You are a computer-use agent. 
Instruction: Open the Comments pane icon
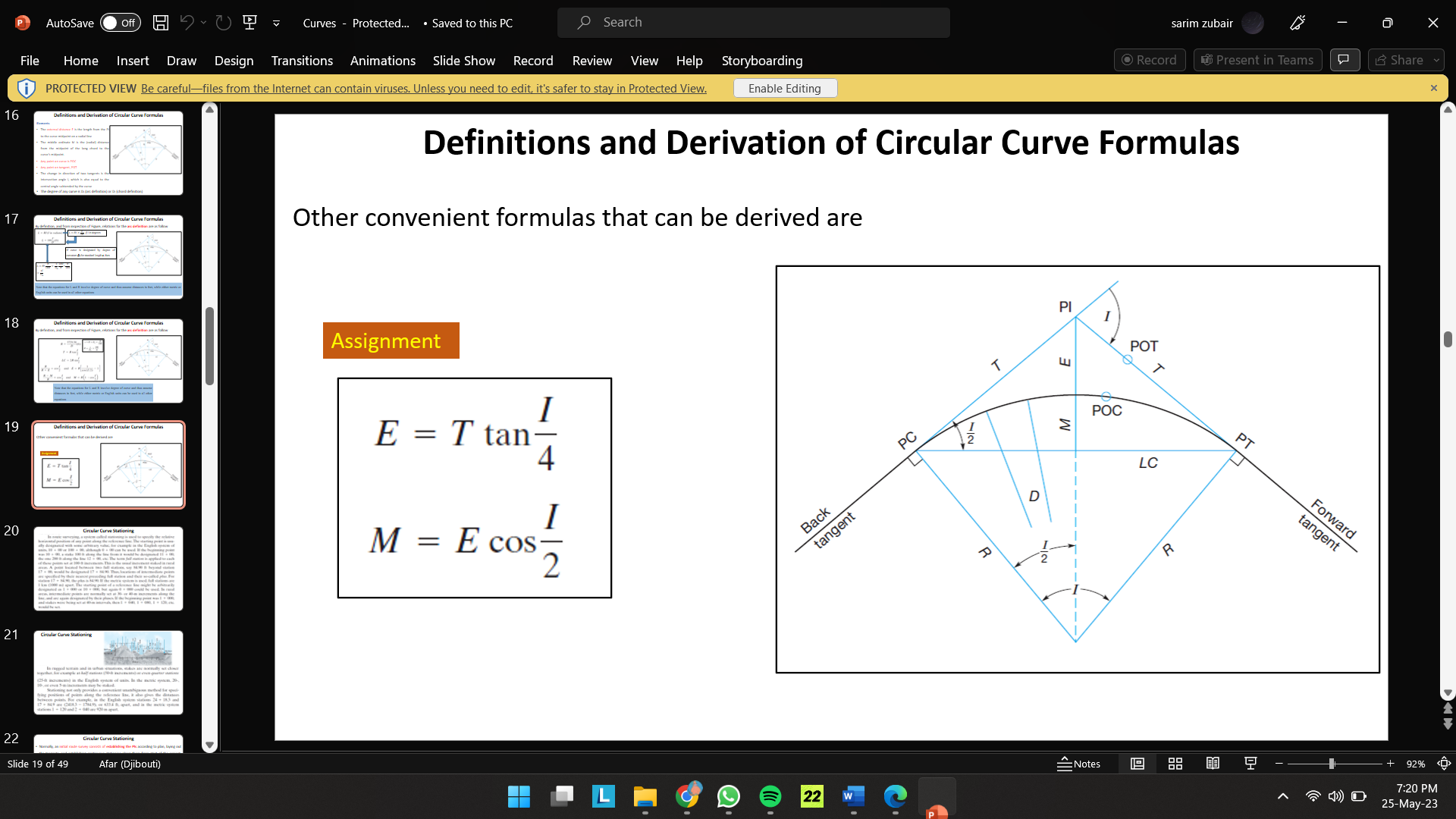1345,60
